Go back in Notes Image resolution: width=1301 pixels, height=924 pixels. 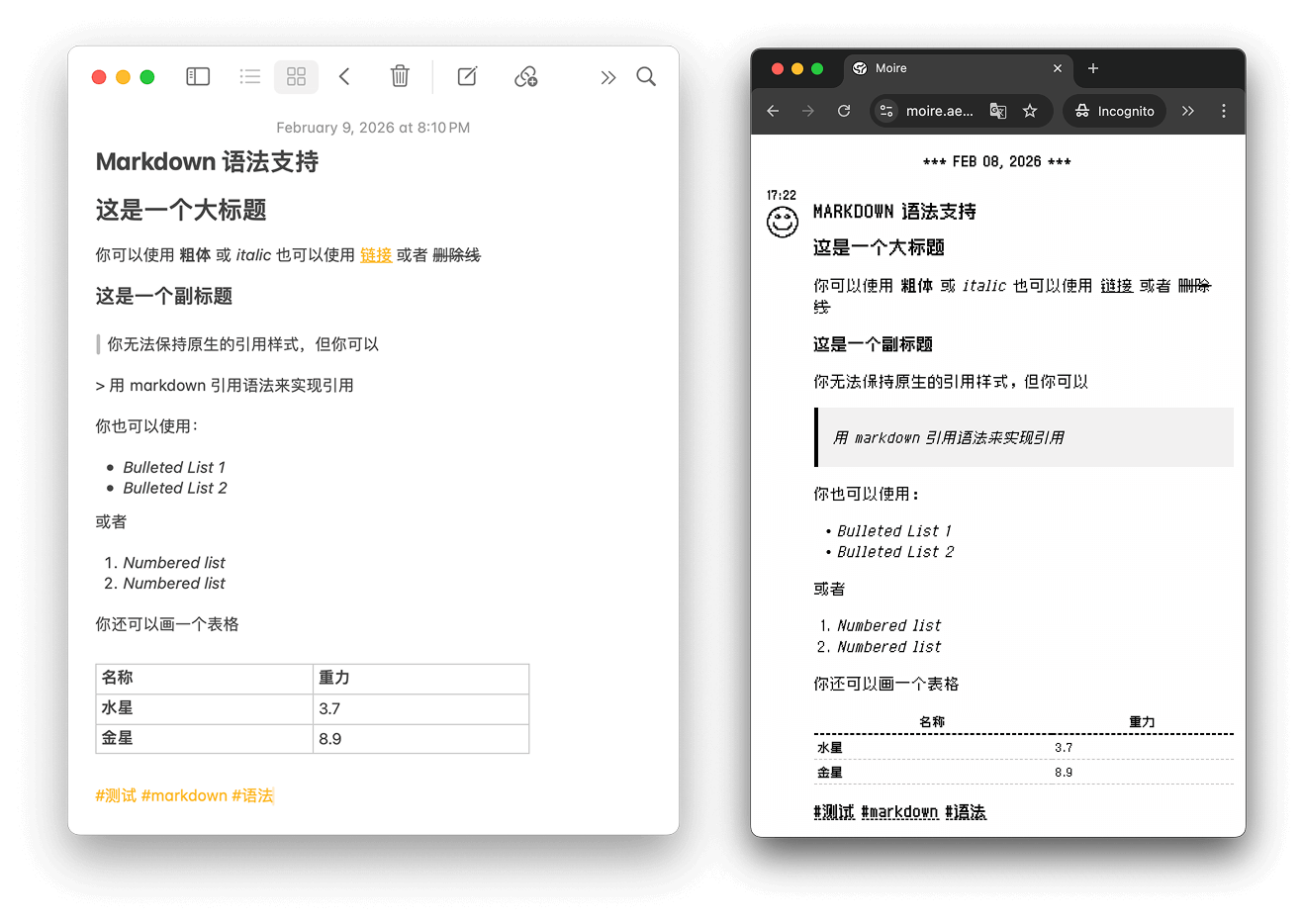(x=344, y=76)
